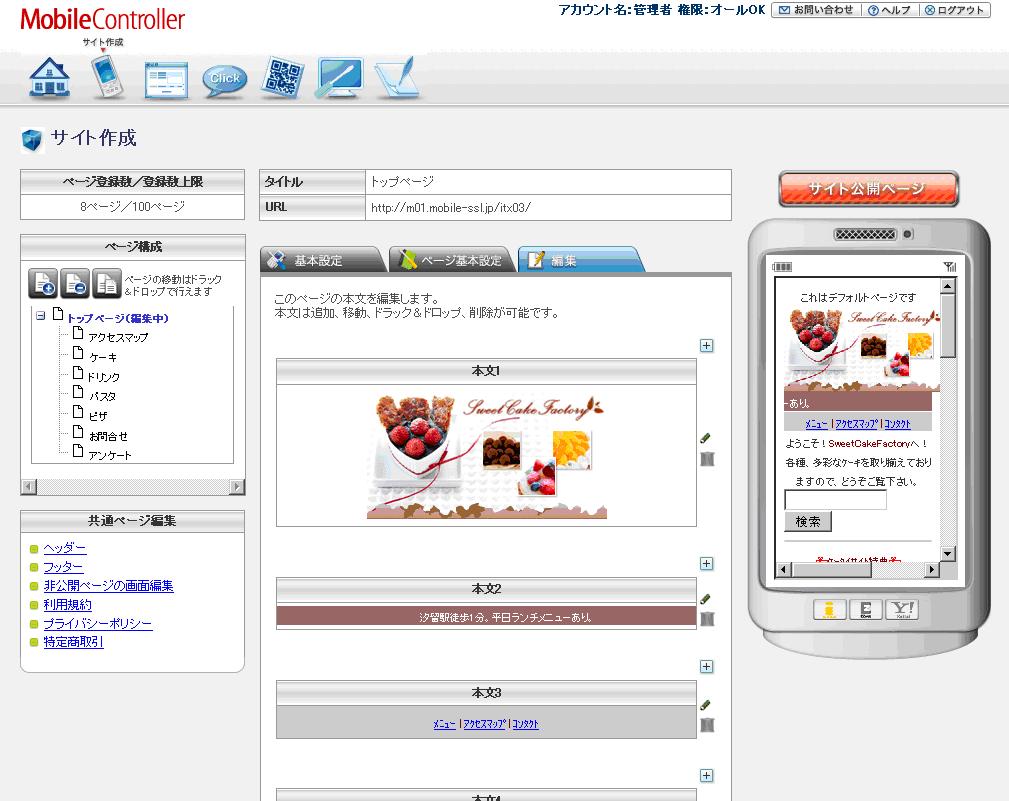Click the URL http://m01.mobile-ssl.jp/itx03/ text
The height and width of the screenshot is (801, 1009).
tap(450, 208)
